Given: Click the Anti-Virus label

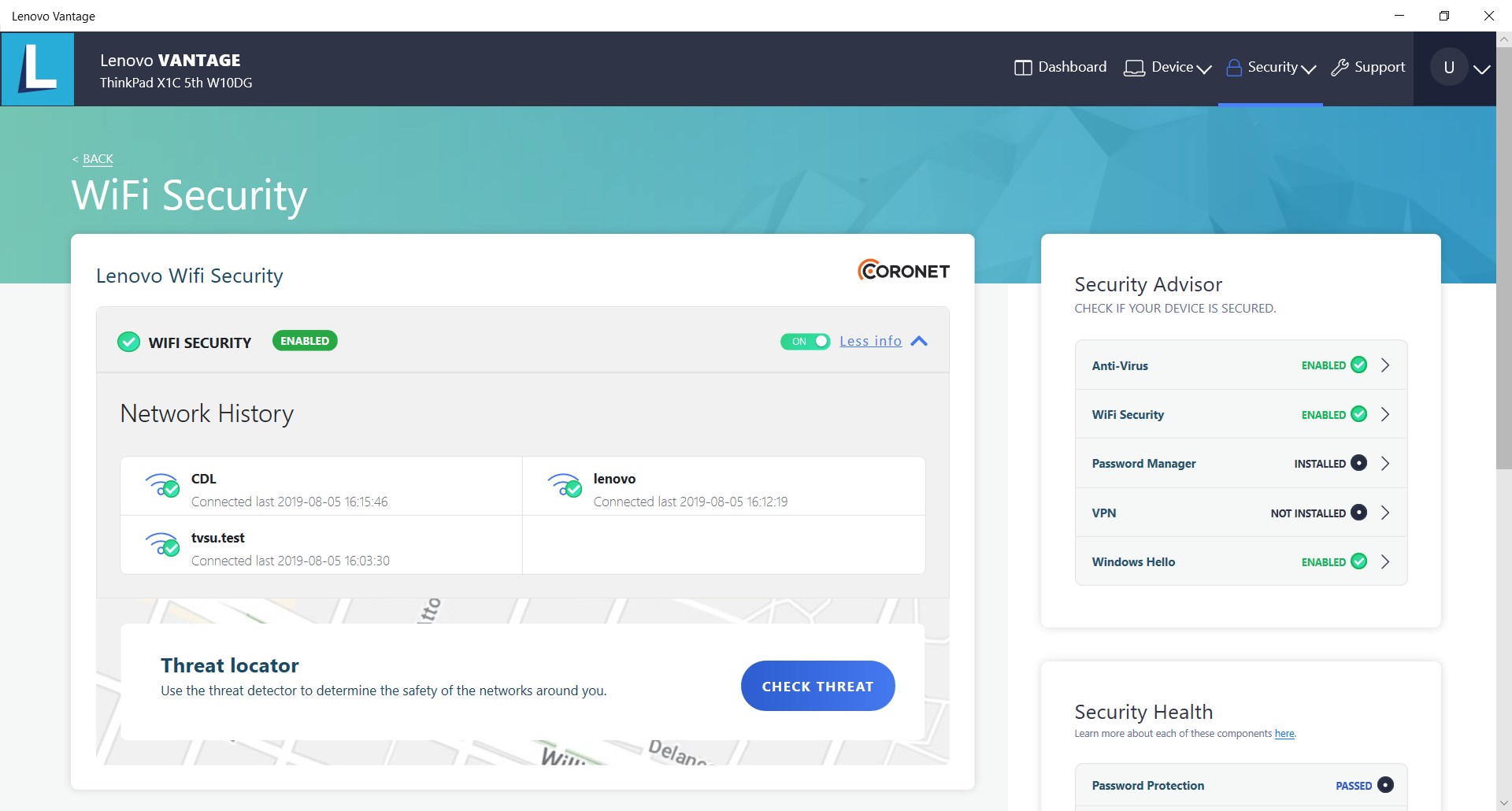Looking at the screenshot, I should coord(1120,365).
